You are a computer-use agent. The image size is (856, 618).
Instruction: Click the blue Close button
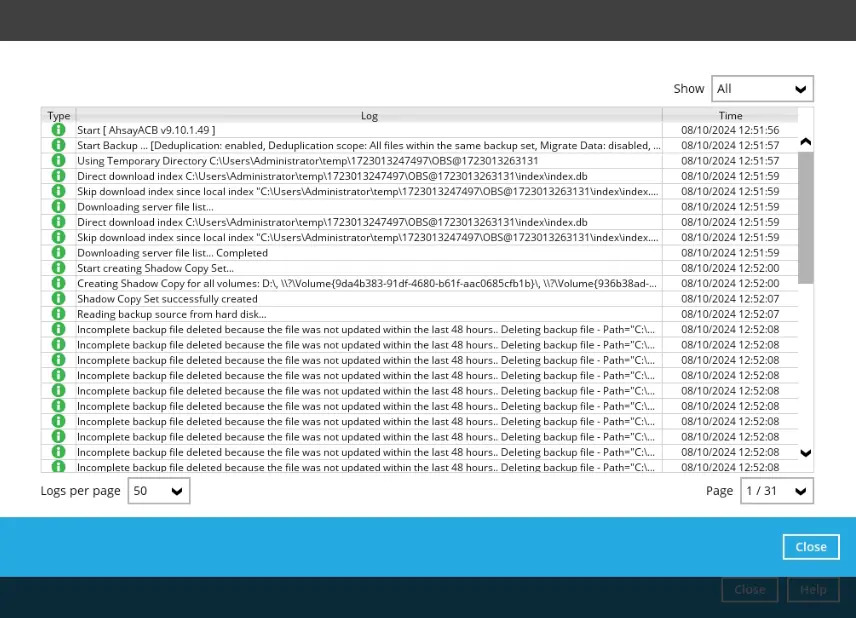[x=810, y=547]
